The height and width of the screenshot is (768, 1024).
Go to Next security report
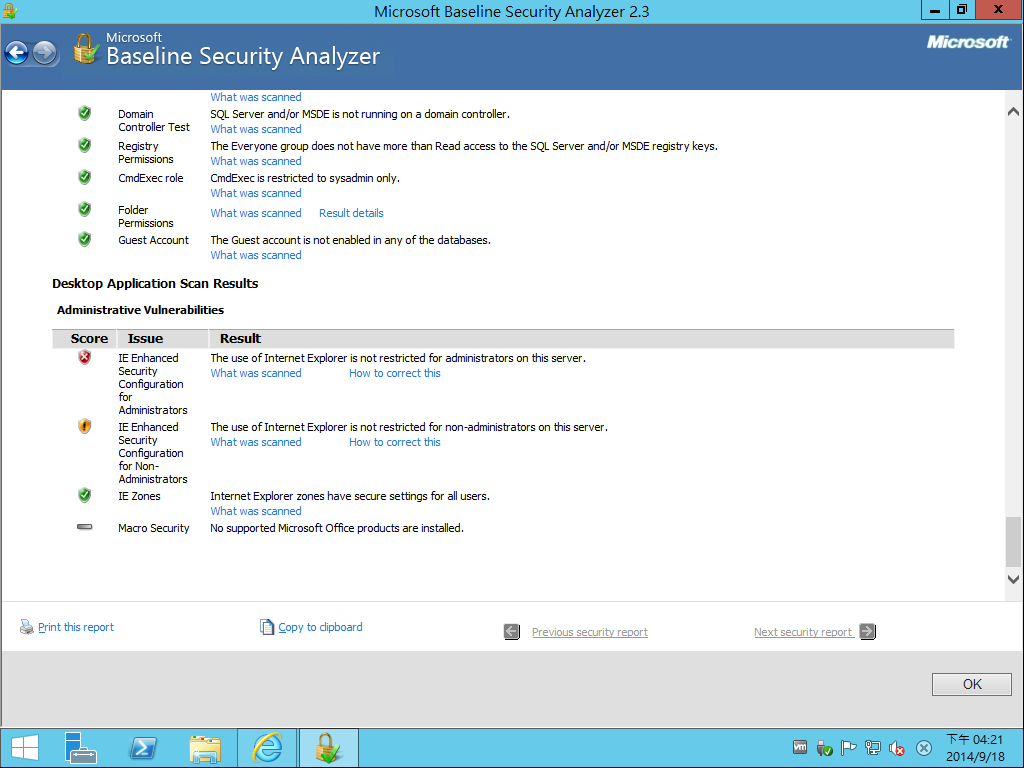click(x=803, y=632)
